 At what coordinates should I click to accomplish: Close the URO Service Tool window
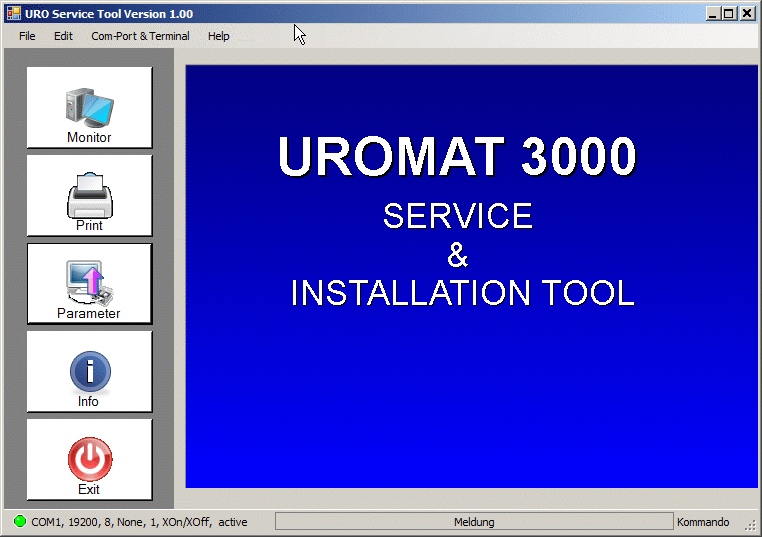click(746, 14)
